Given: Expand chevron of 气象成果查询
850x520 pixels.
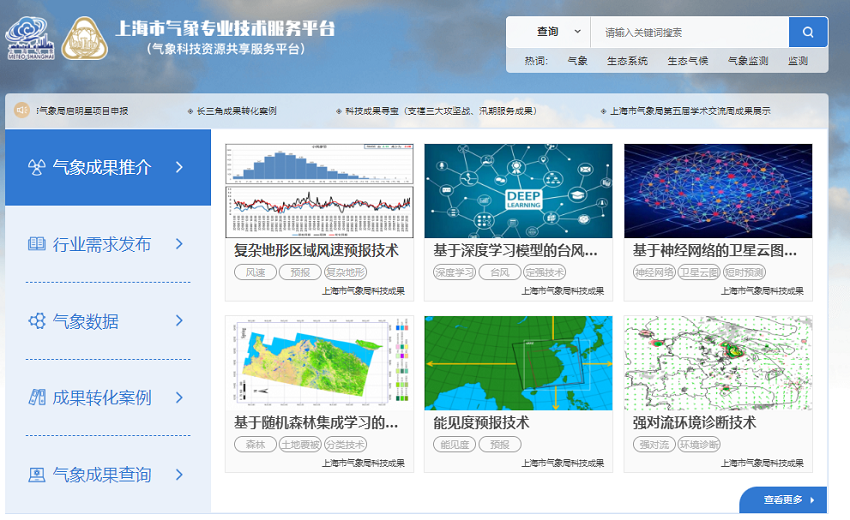Looking at the screenshot, I should click(x=179, y=474).
